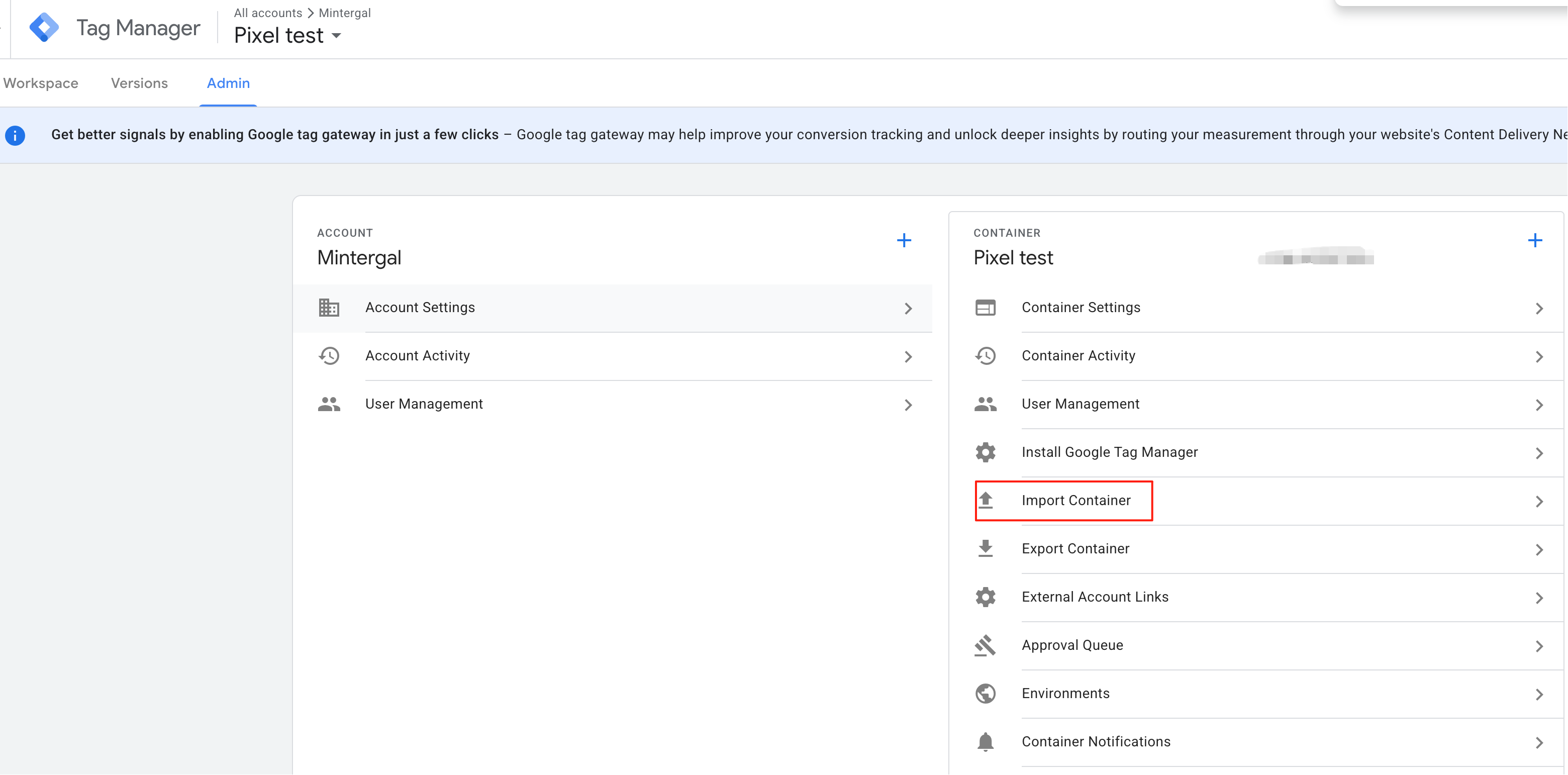This screenshot has height=775, width=1568.
Task: Click the Import Container upload icon
Action: [x=986, y=501]
